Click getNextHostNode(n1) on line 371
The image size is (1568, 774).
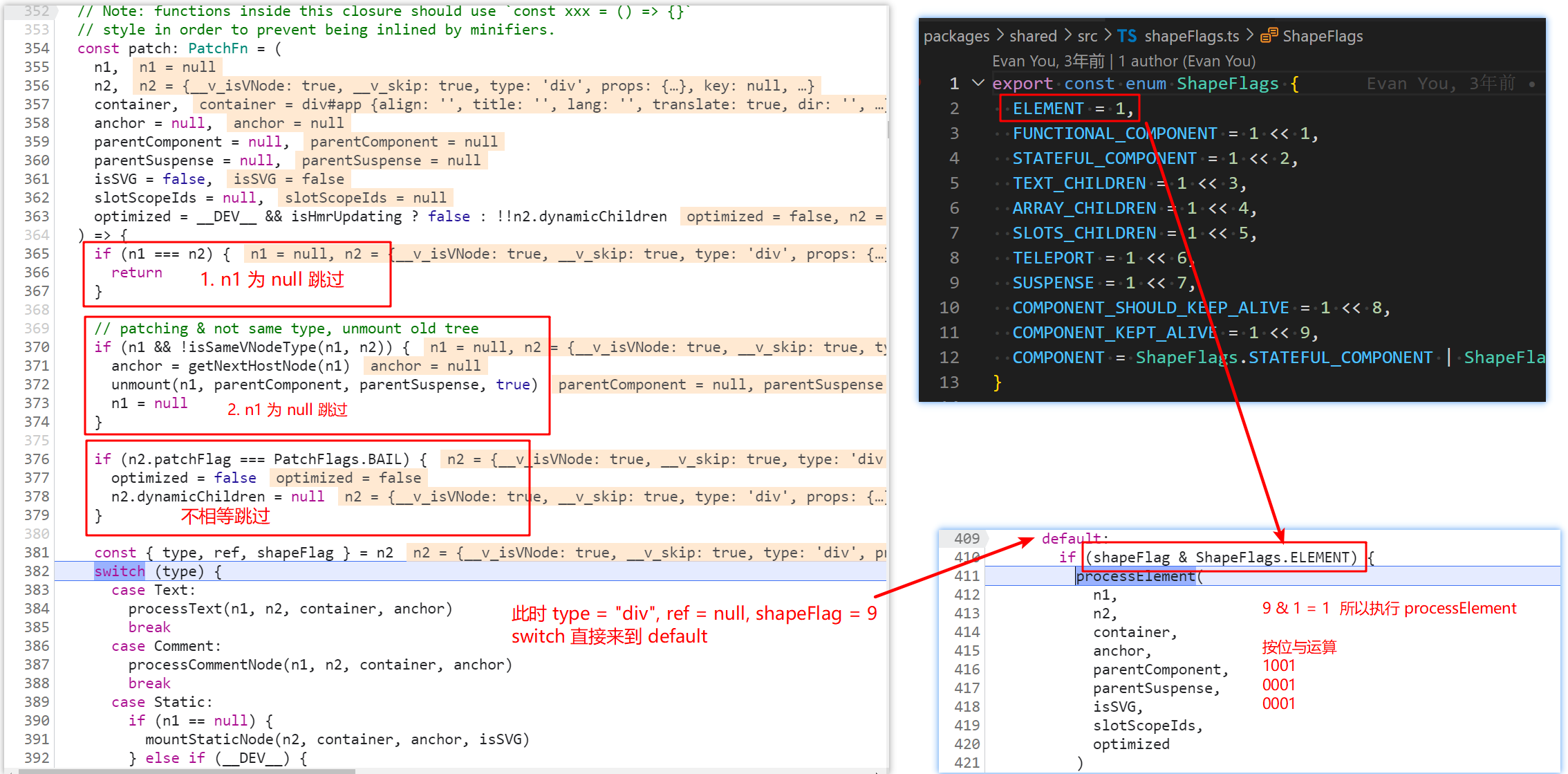pyautogui.click(x=270, y=366)
